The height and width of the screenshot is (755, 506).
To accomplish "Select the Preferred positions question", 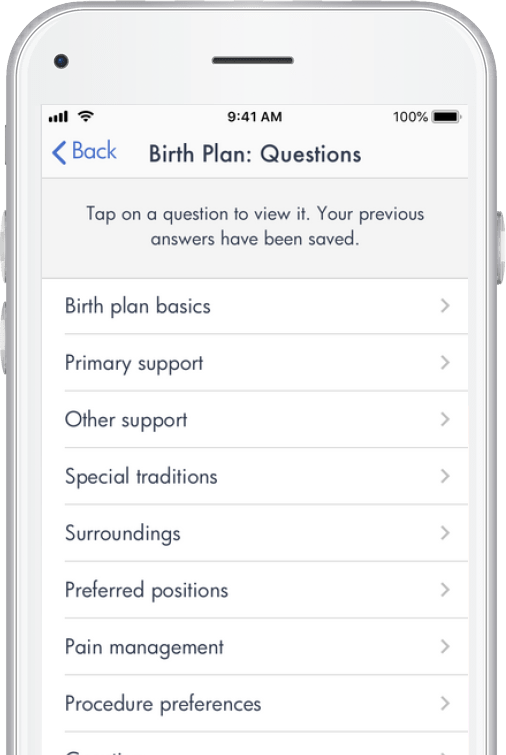I will click(255, 590).
